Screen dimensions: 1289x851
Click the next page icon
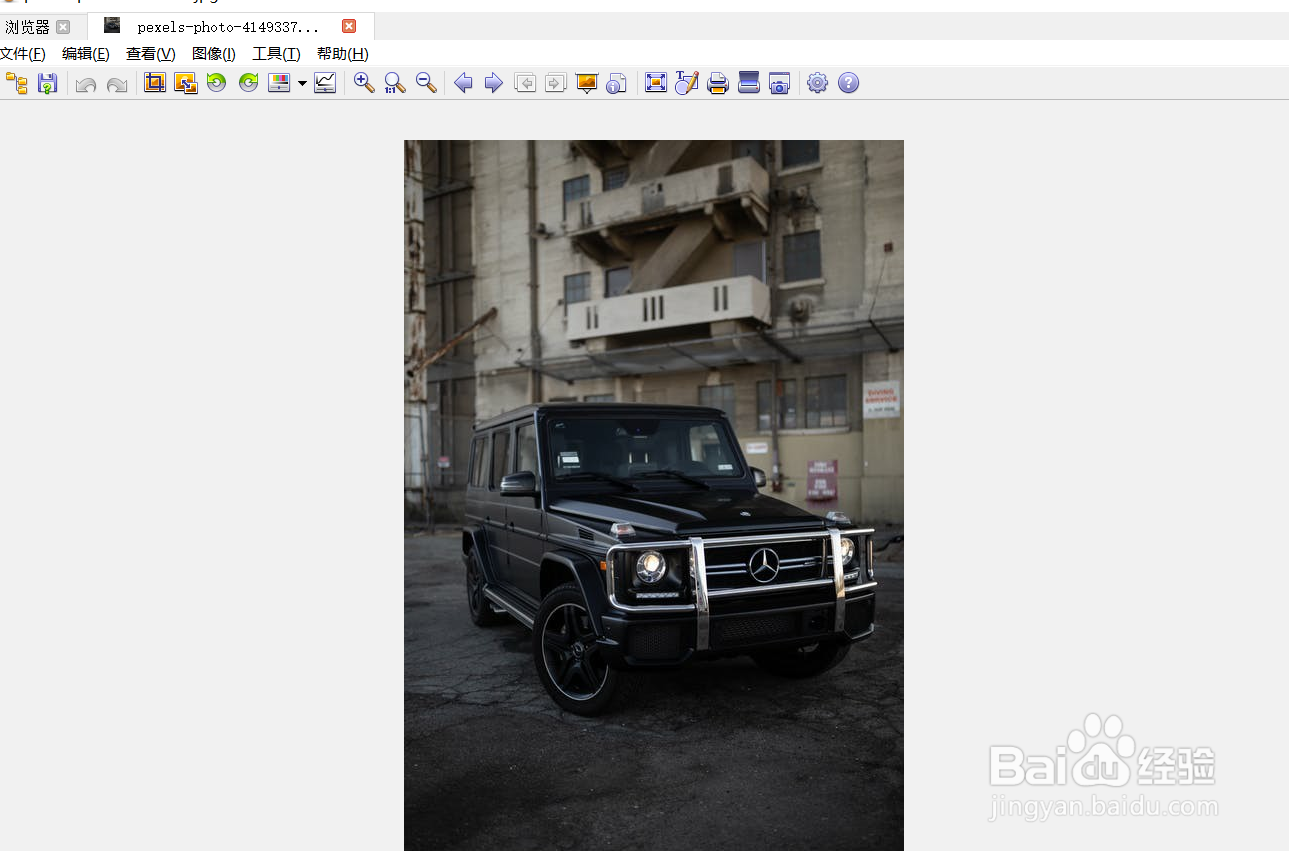point(556,83)
